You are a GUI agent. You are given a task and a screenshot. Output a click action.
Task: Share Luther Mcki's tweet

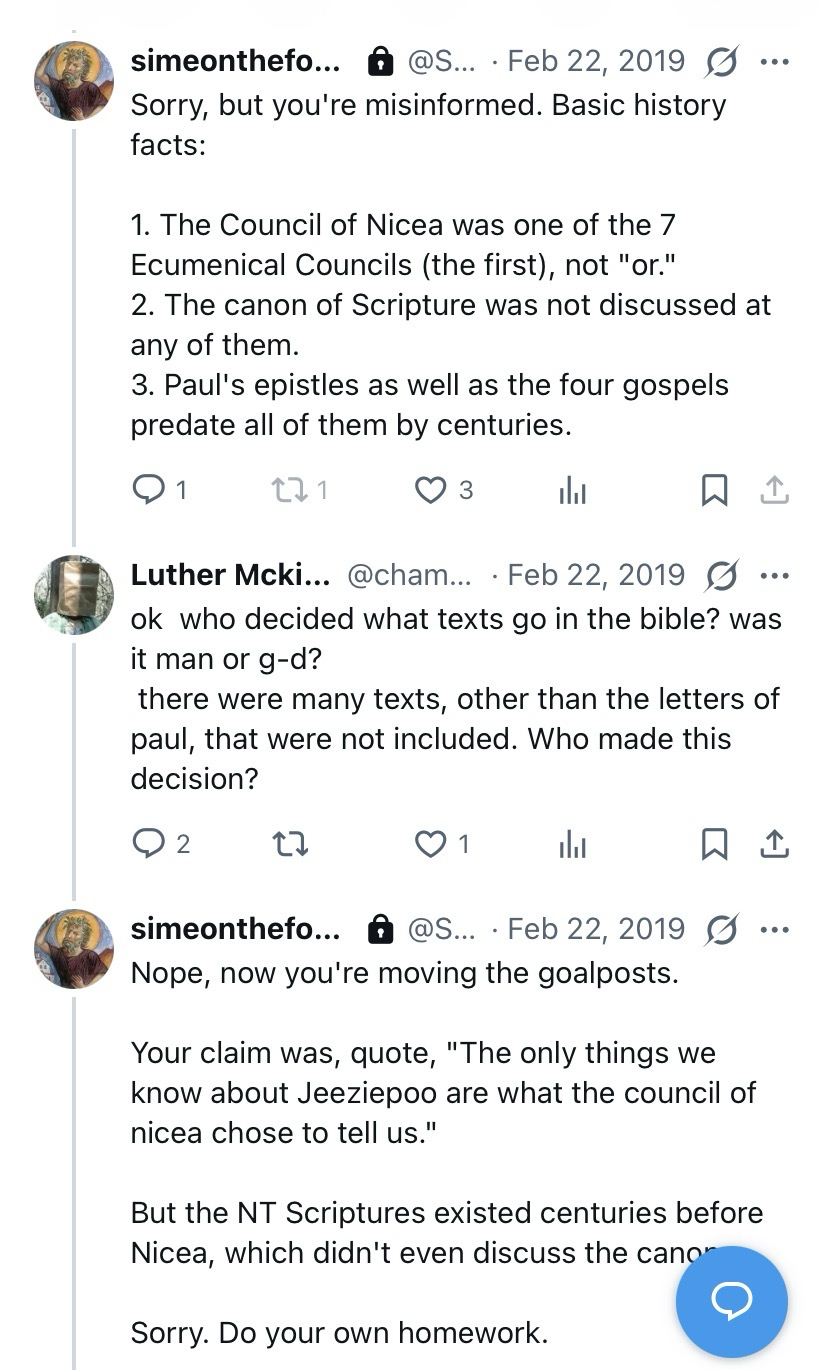coord(775,844)
